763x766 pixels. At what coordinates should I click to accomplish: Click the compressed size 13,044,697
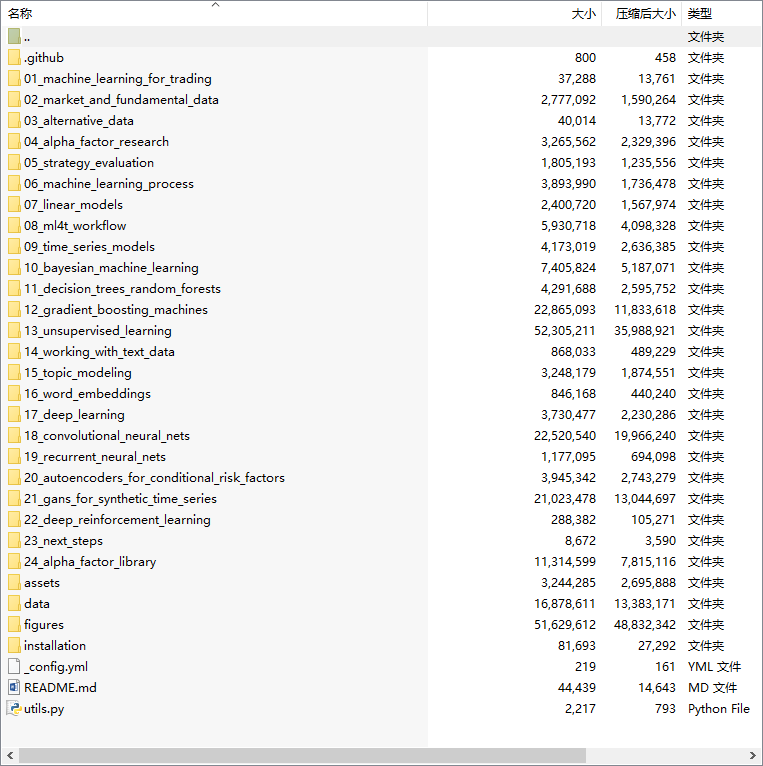coord(645,498)
